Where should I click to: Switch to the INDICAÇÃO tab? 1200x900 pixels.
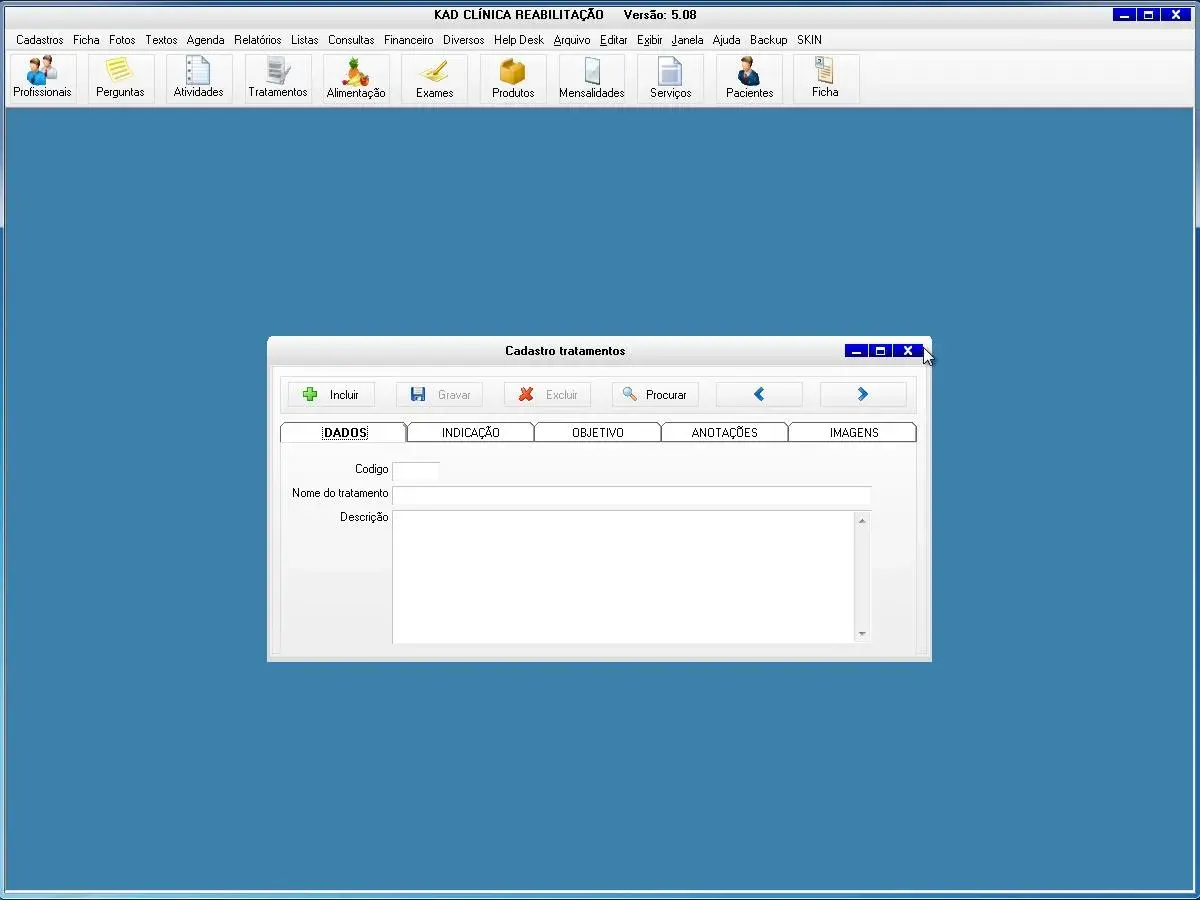tap(470, 433)
